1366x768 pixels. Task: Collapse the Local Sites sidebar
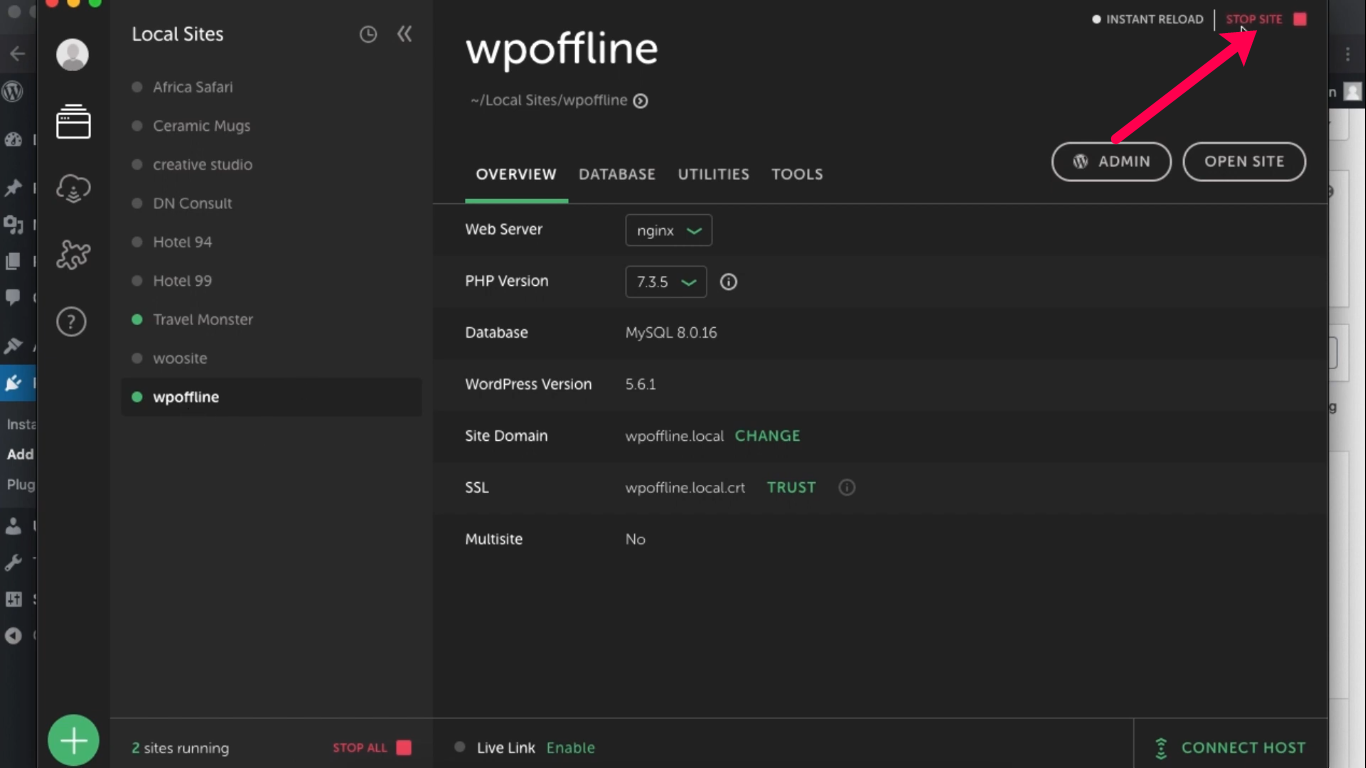(x=404, y=34)
